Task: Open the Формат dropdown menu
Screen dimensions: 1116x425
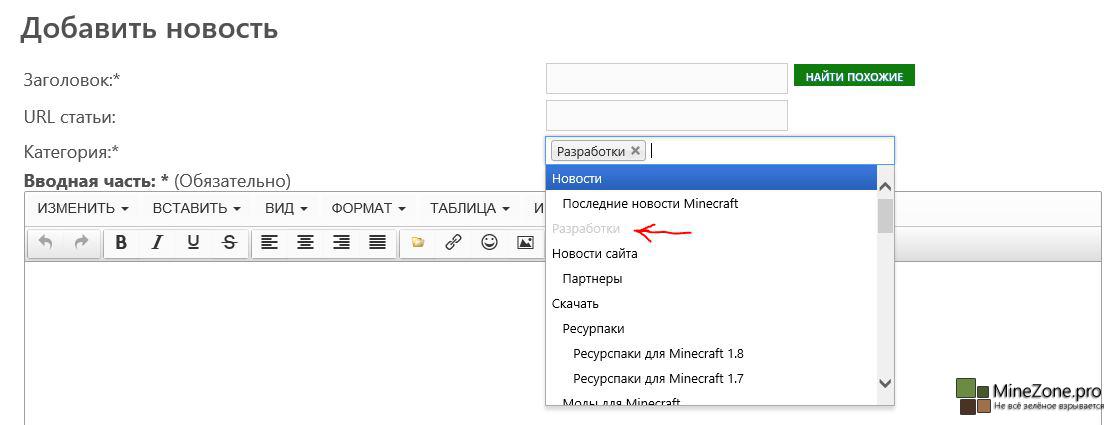Action: [x=368, y=208]
